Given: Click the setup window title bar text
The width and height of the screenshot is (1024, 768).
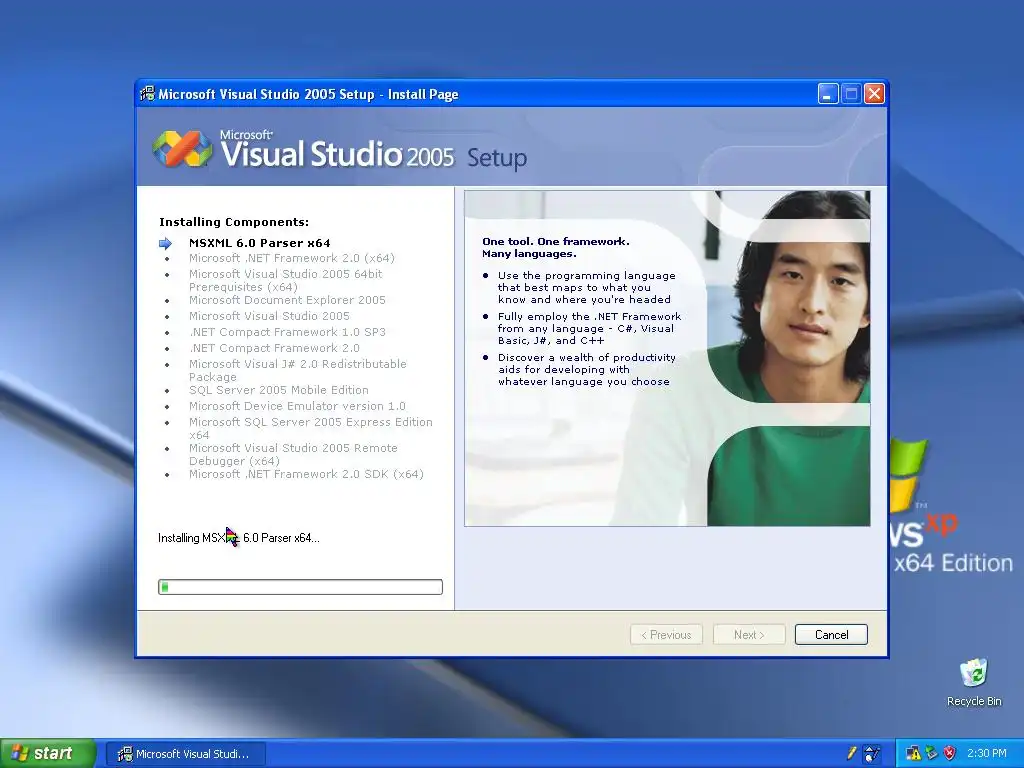Looking at the screenshot, I should [308, 94].
